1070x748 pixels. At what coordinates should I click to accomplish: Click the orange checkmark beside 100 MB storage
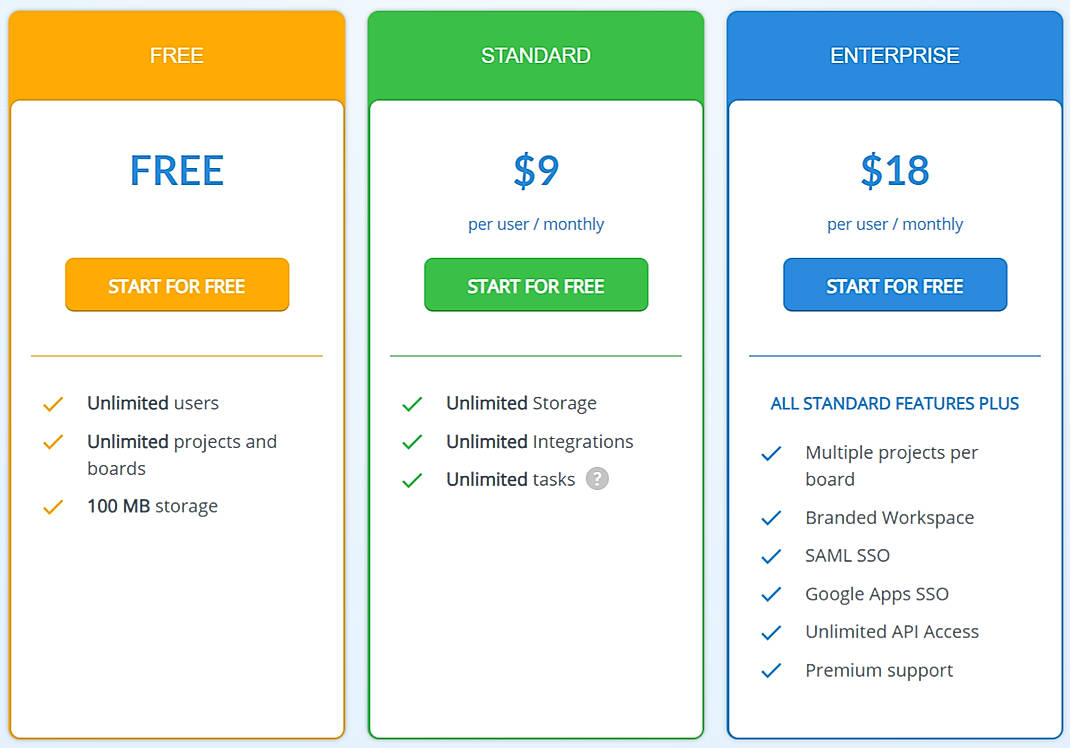tap(53, 507)
